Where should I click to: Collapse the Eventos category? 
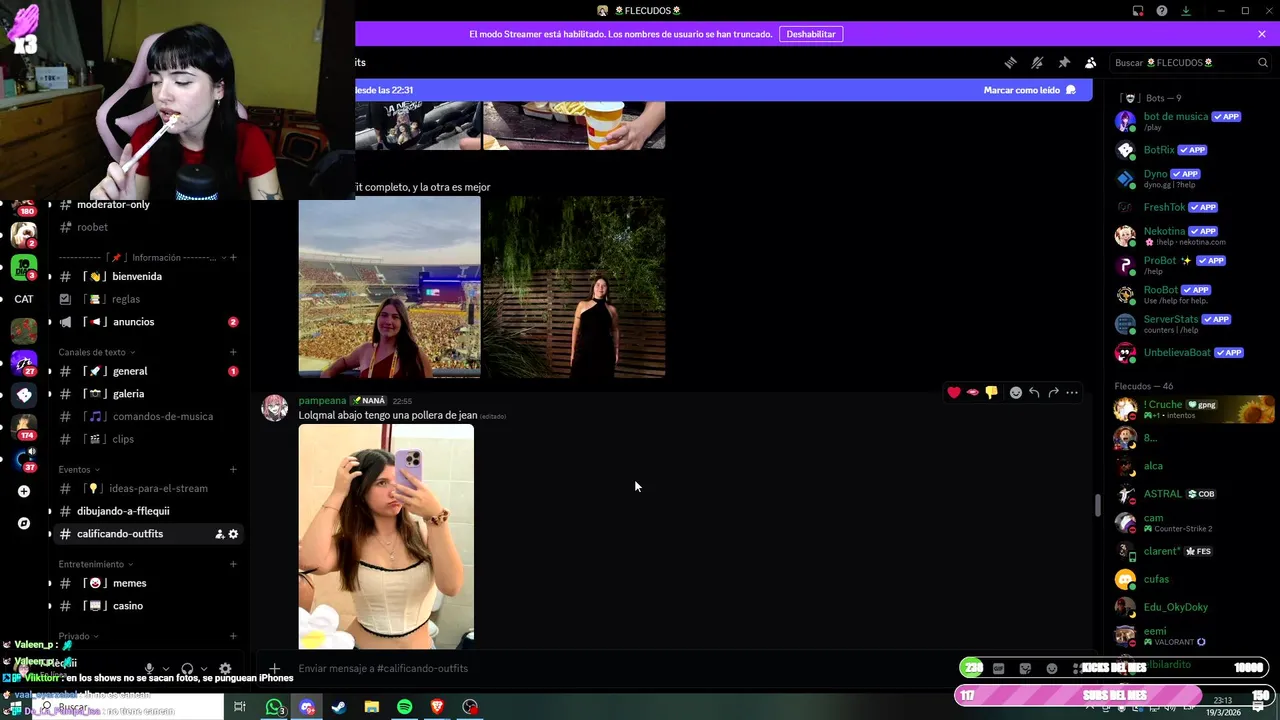pos(78,469)
